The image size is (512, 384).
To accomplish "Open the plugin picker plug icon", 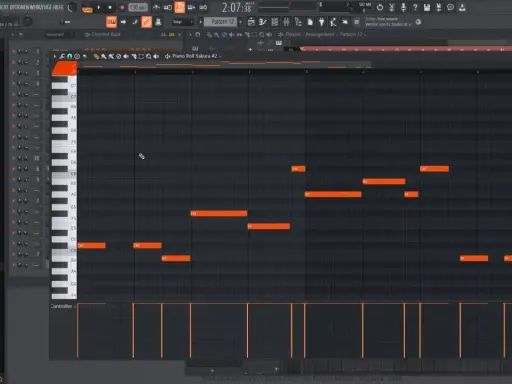I will point(321,22).
